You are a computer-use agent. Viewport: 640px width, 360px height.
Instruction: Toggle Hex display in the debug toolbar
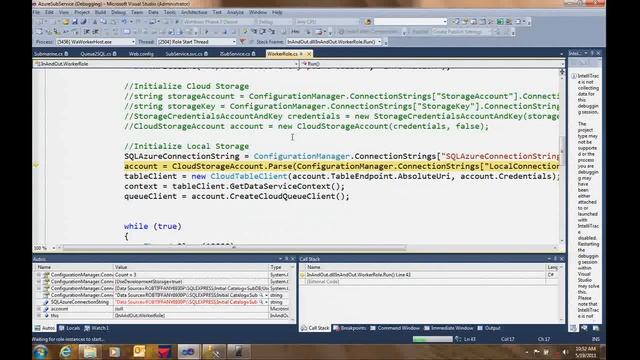[295, 31]
